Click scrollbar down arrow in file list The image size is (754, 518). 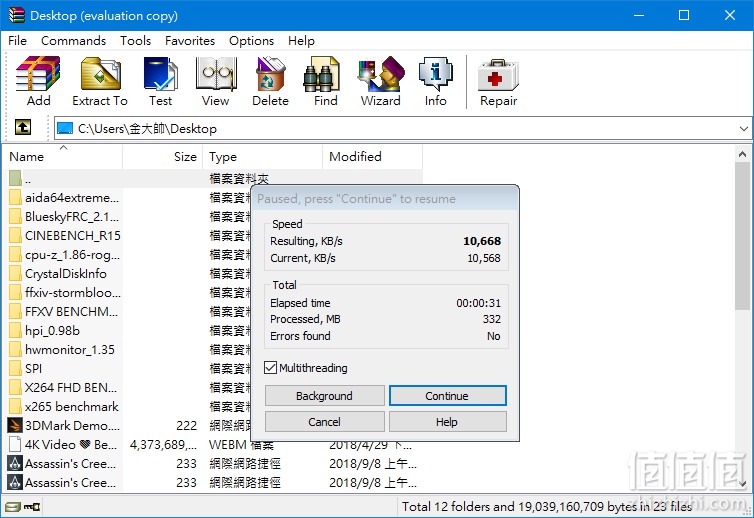742,483
